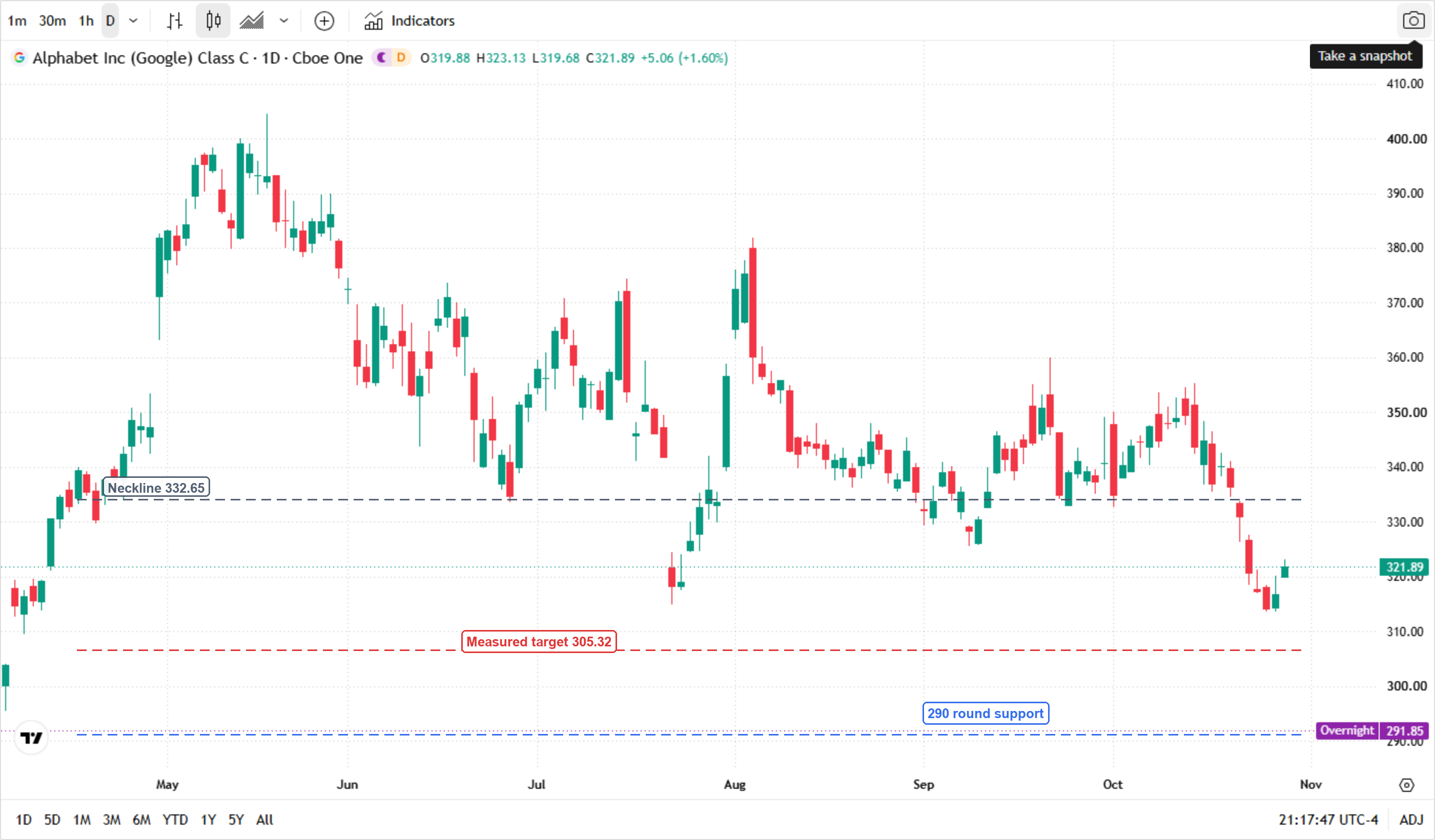Open the Indicators menu

click(x=410, y=21)
